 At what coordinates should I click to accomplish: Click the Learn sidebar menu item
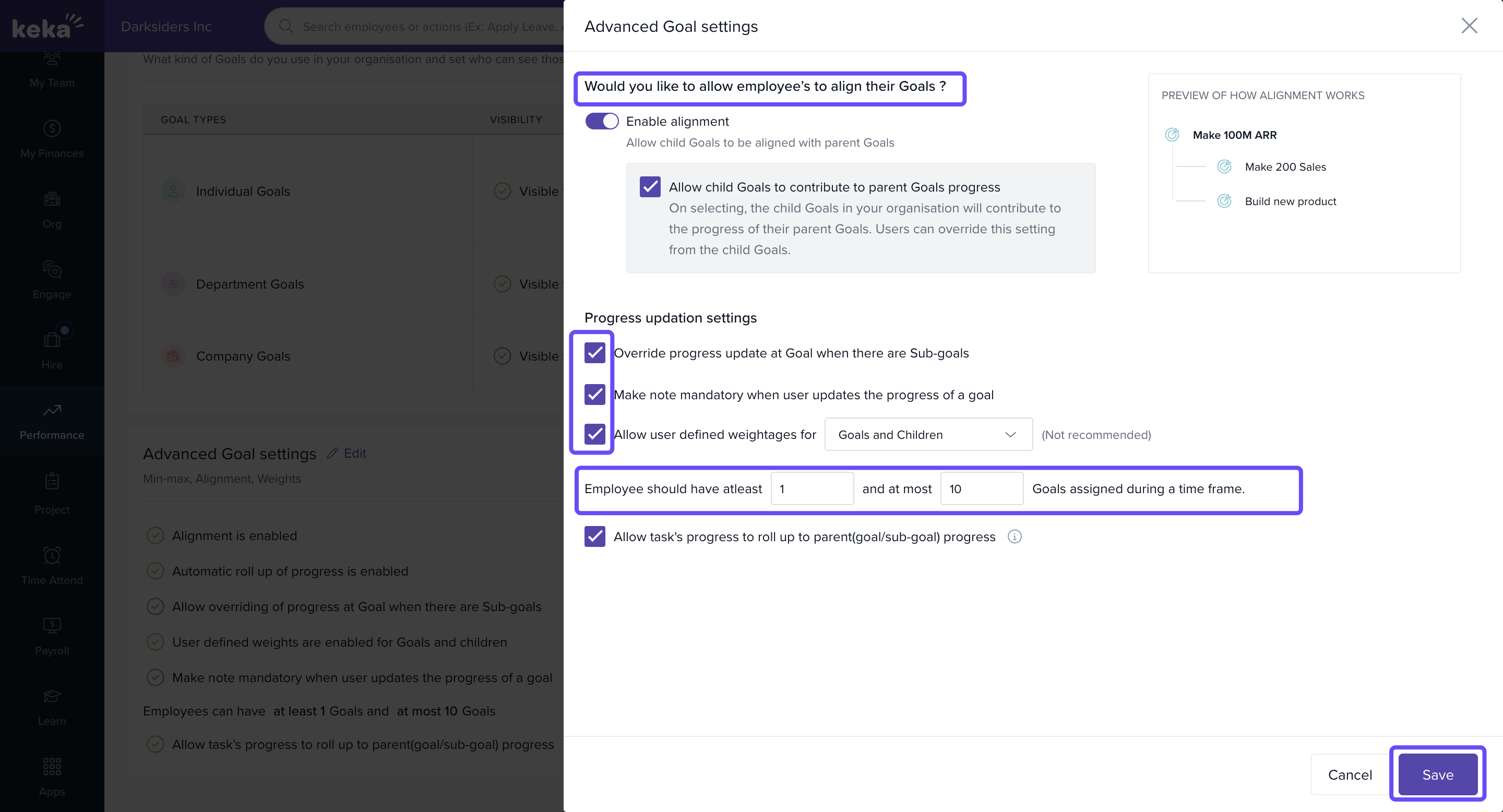coord(52,707)
